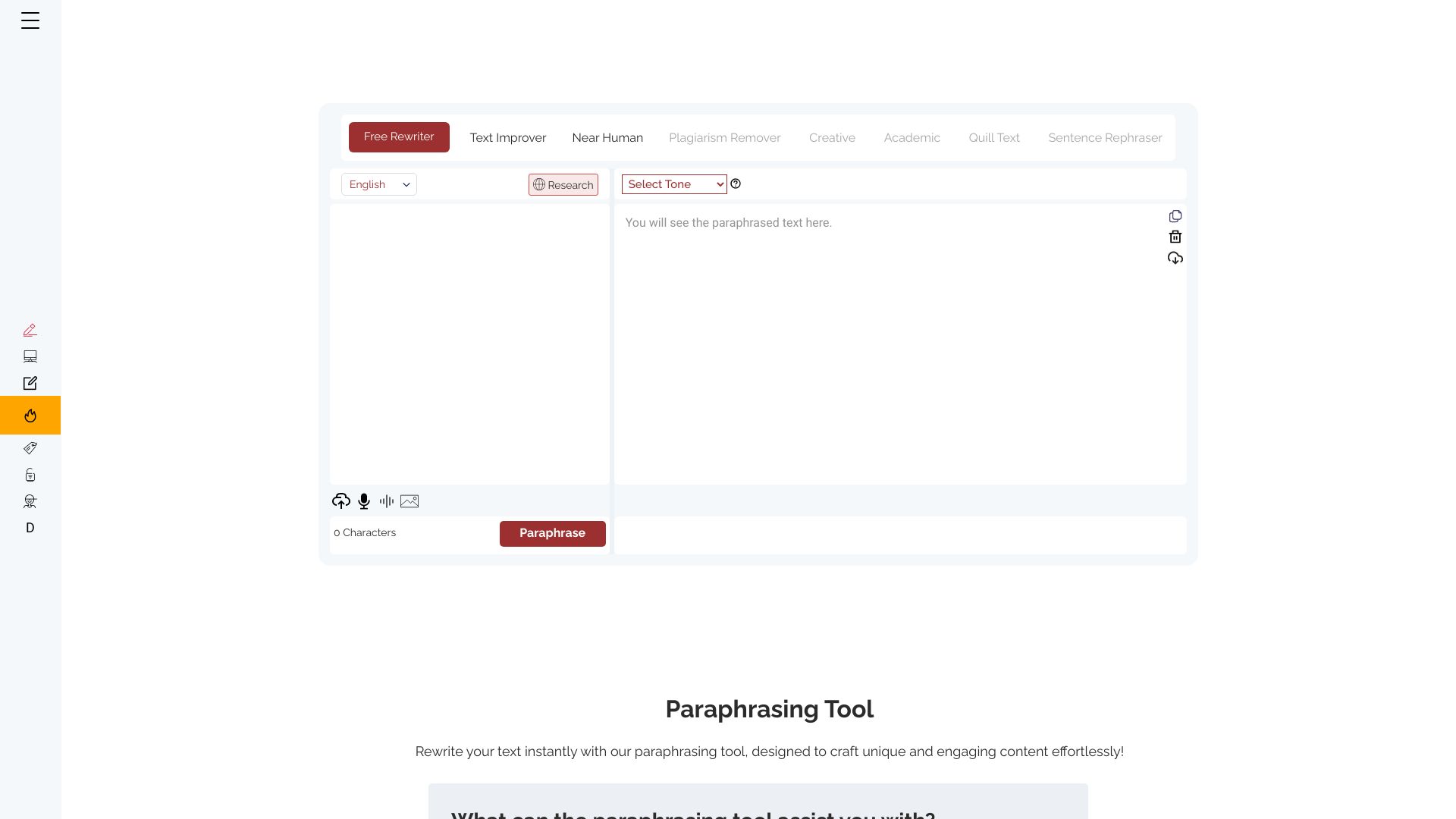Viewport: 1456px width, 819px height.
Task: Click the hamburger menu icon in sidebar
Action: point(30,20)
